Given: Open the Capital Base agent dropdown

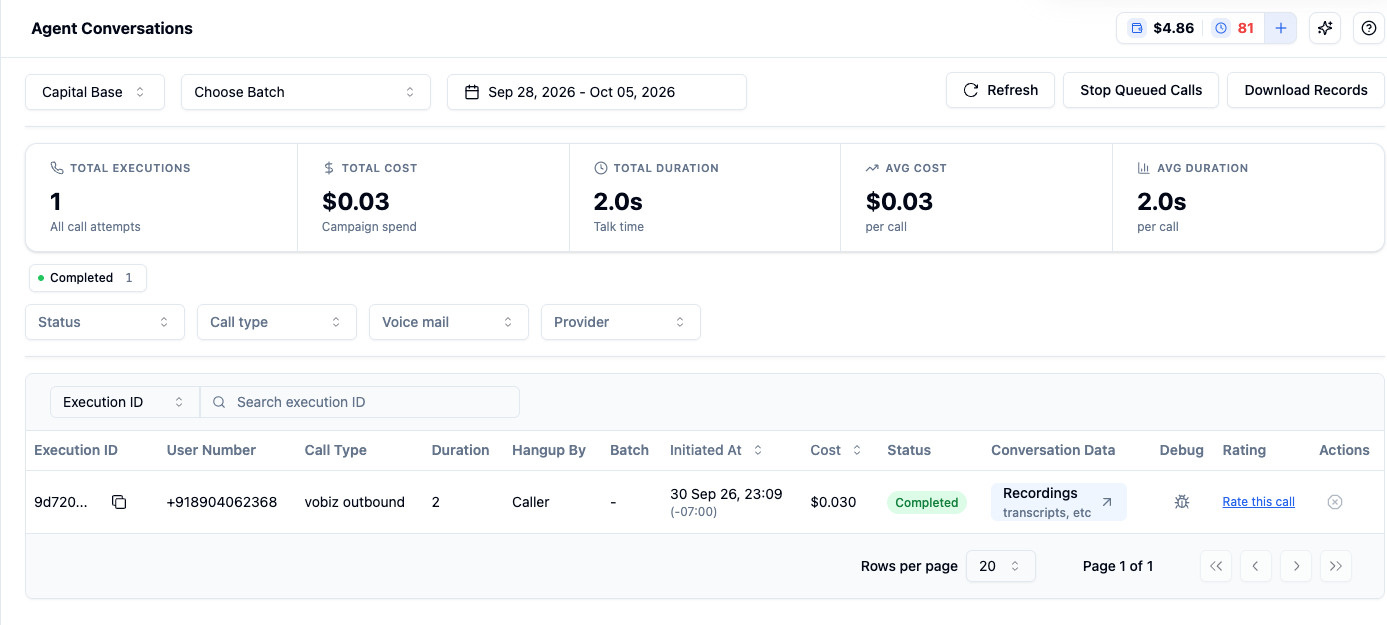Looking at the screenshot, I should click(x=97, y=92).
